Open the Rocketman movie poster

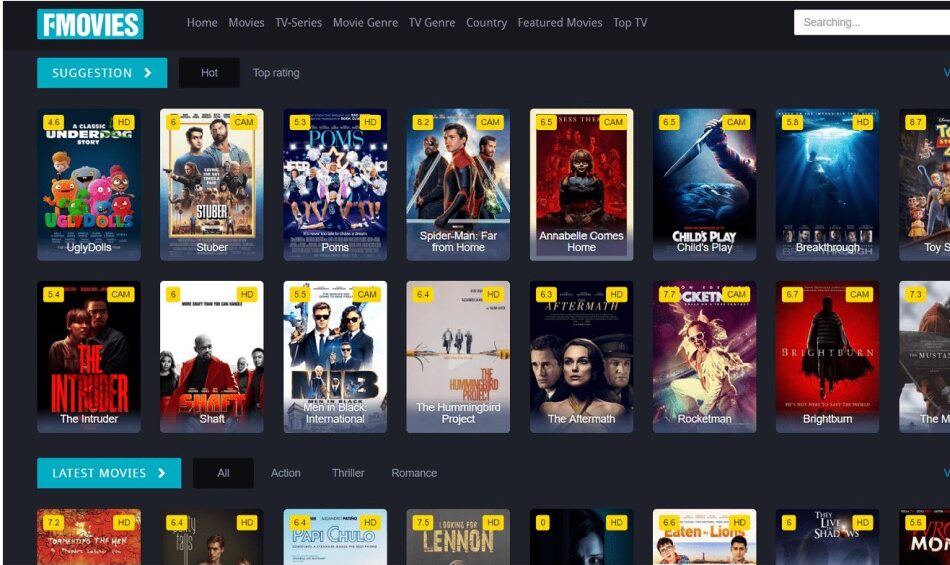point(704,357)
